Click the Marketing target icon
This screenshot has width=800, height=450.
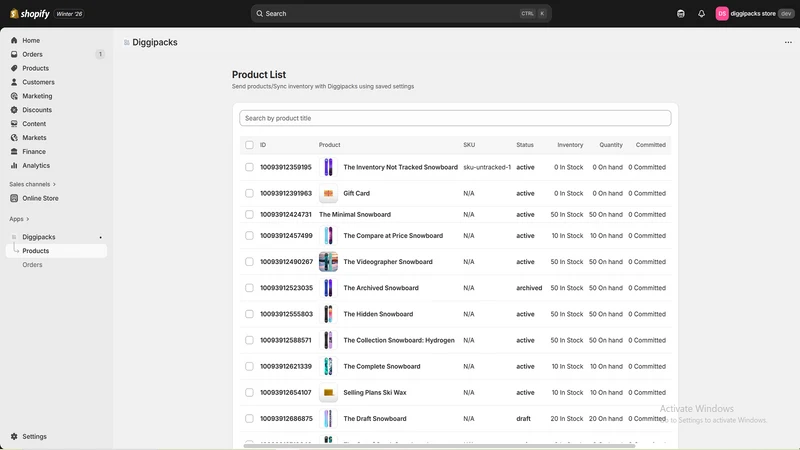point(14,96)
